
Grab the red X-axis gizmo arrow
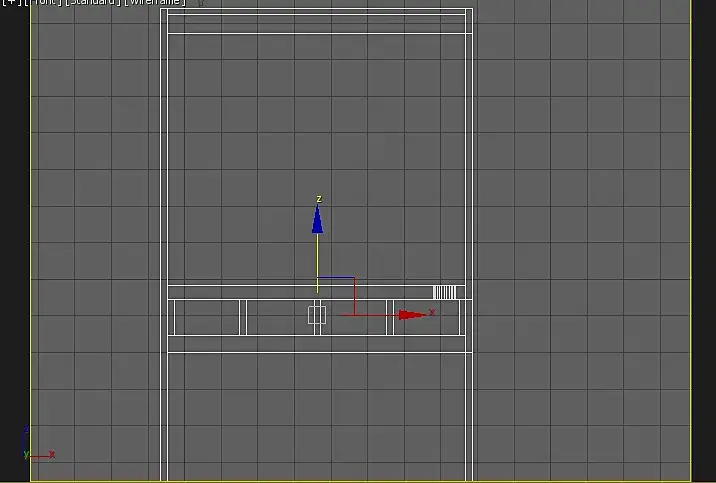point(412,315)
